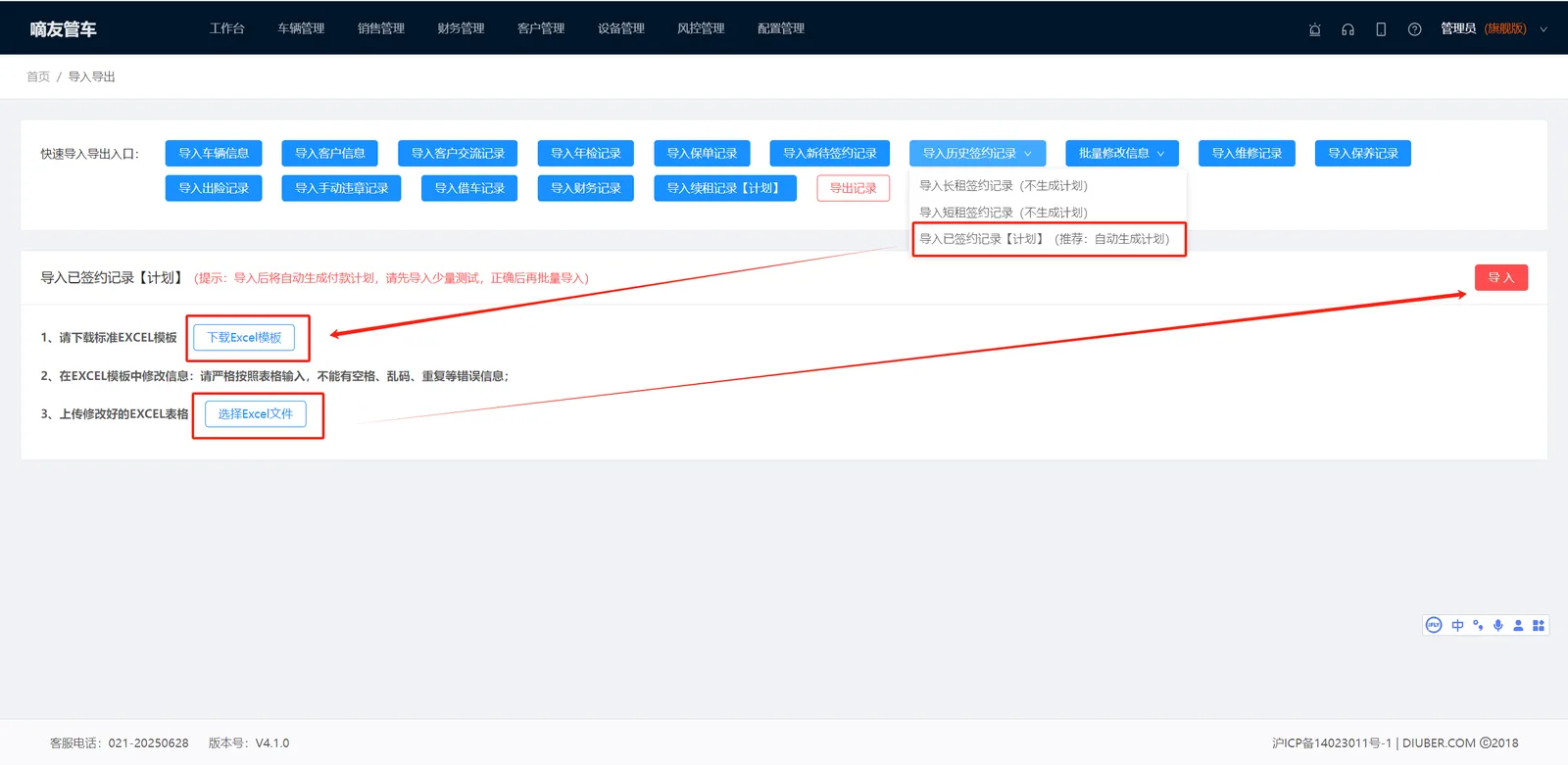
Task: Open the IME user account icon
Action: coord(1518,625)
